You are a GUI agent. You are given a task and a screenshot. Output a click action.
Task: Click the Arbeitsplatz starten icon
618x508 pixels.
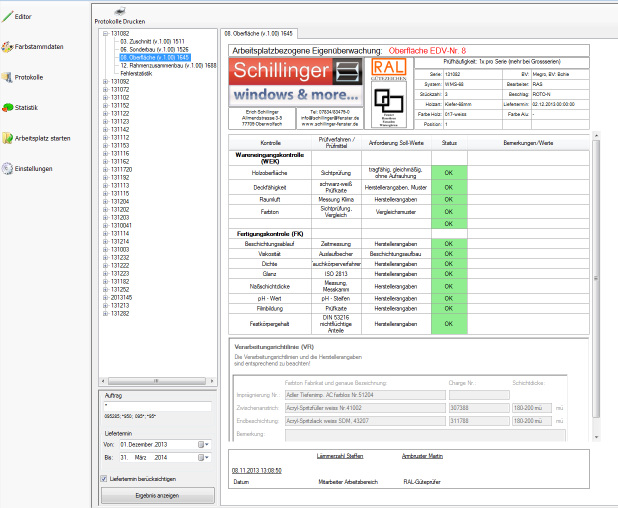click(7, 138)
